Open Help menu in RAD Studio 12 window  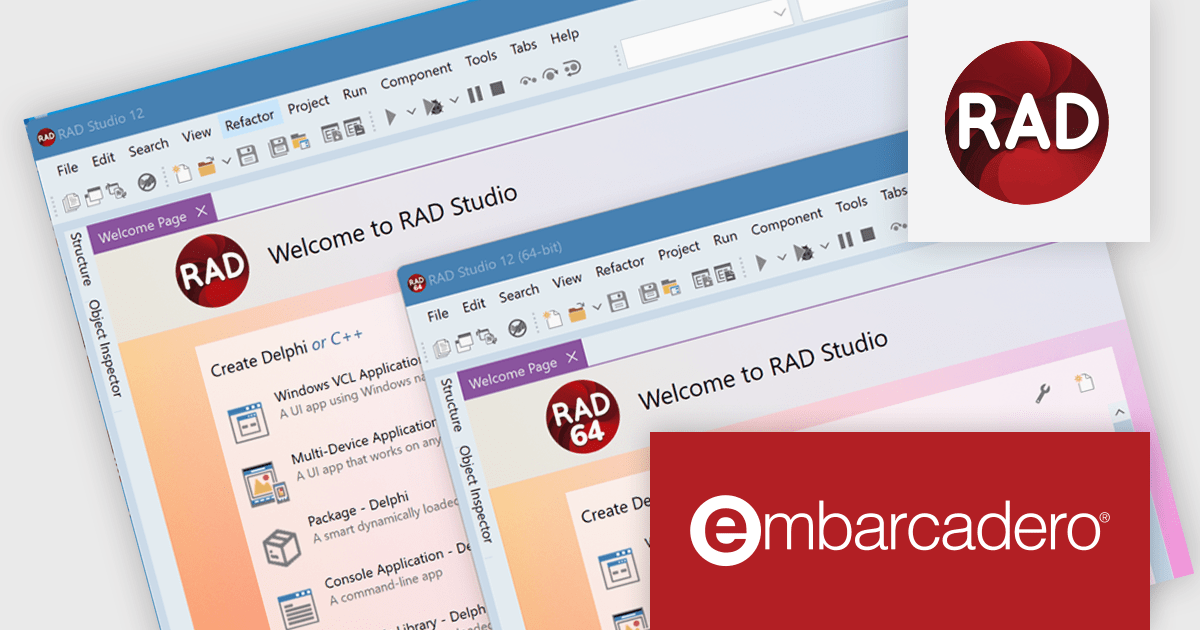click(564, 37)
